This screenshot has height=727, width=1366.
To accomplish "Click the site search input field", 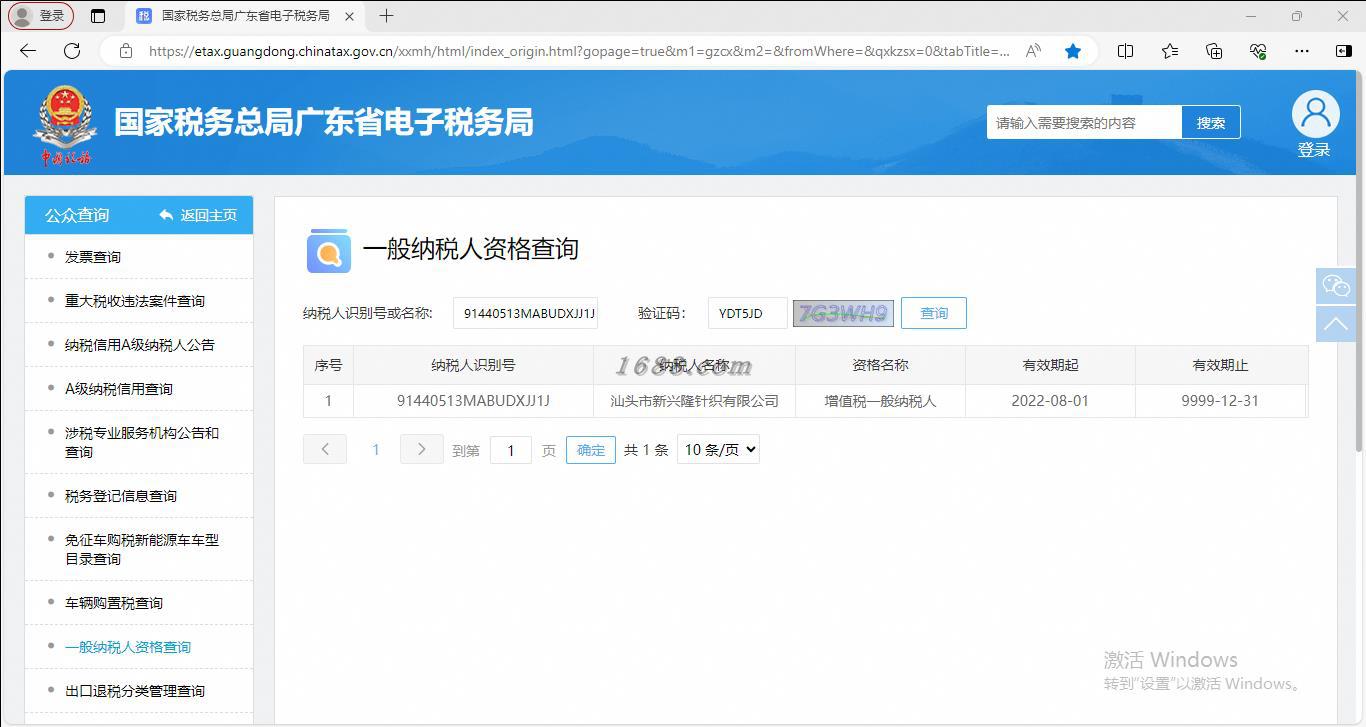I will click(x=1084, y=123).
